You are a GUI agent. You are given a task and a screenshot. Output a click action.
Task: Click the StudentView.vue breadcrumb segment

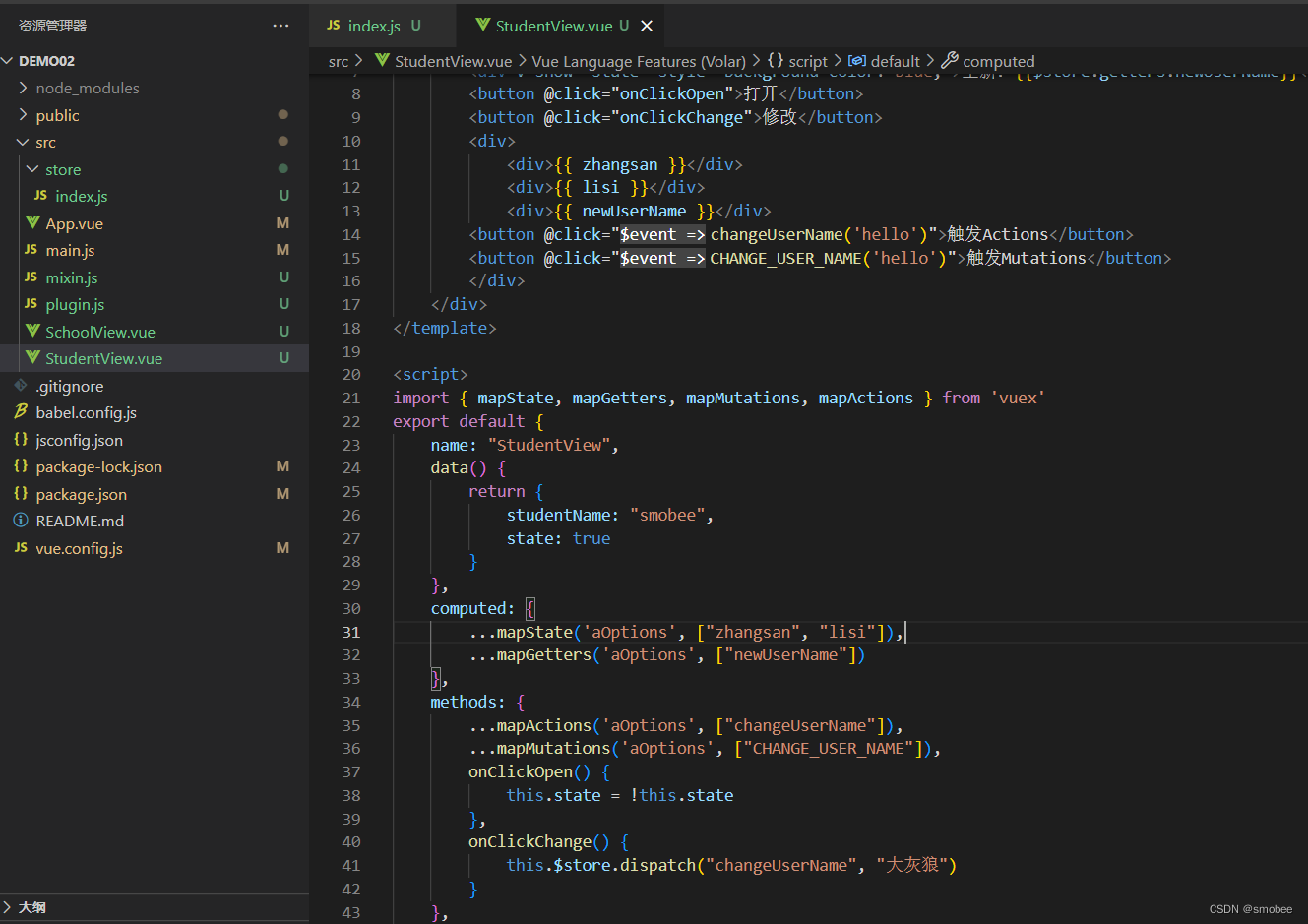453,61
